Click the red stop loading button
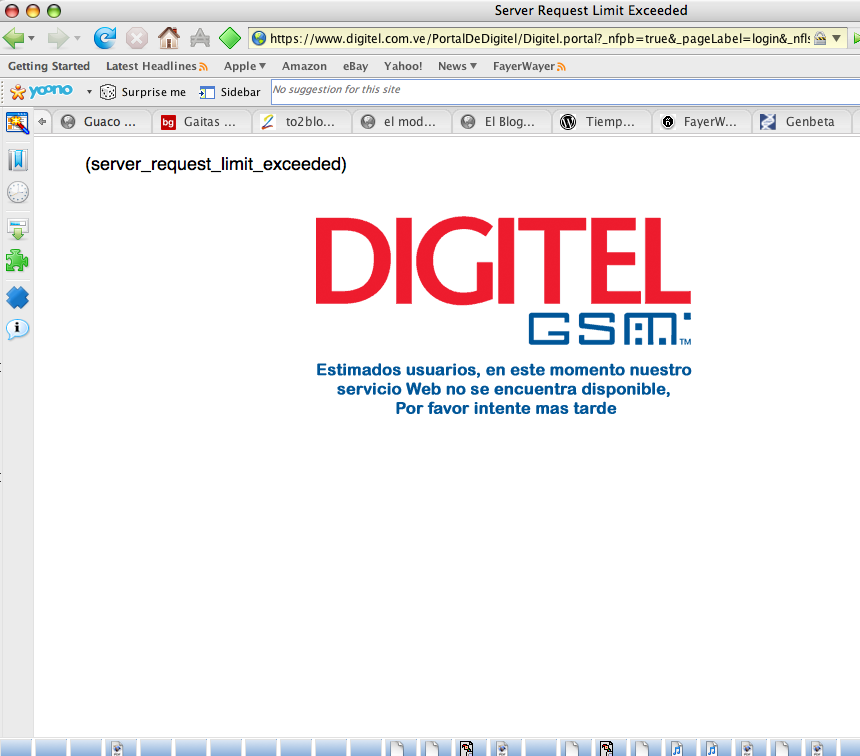Screen dimensions: 860x756 point(137,38)
